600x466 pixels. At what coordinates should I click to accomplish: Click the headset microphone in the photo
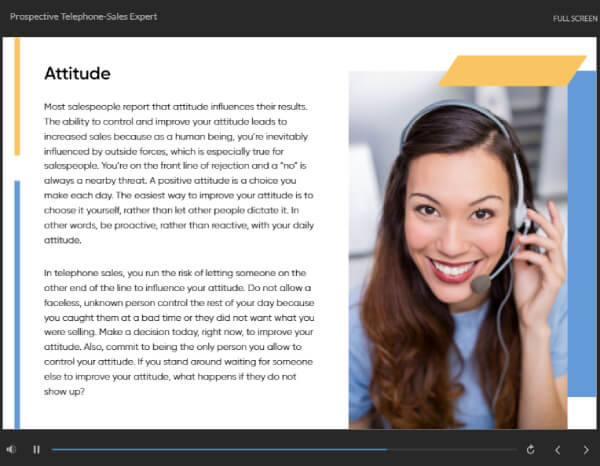click(x=481, y=284)
